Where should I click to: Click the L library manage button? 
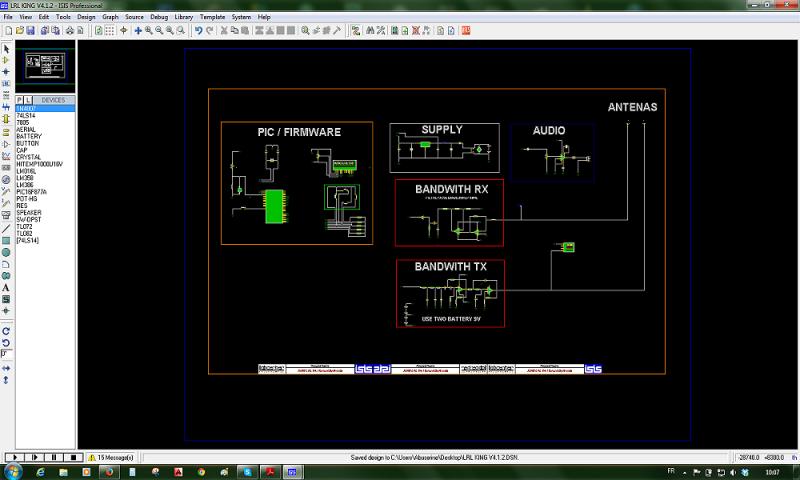click(x=28, y=100)
